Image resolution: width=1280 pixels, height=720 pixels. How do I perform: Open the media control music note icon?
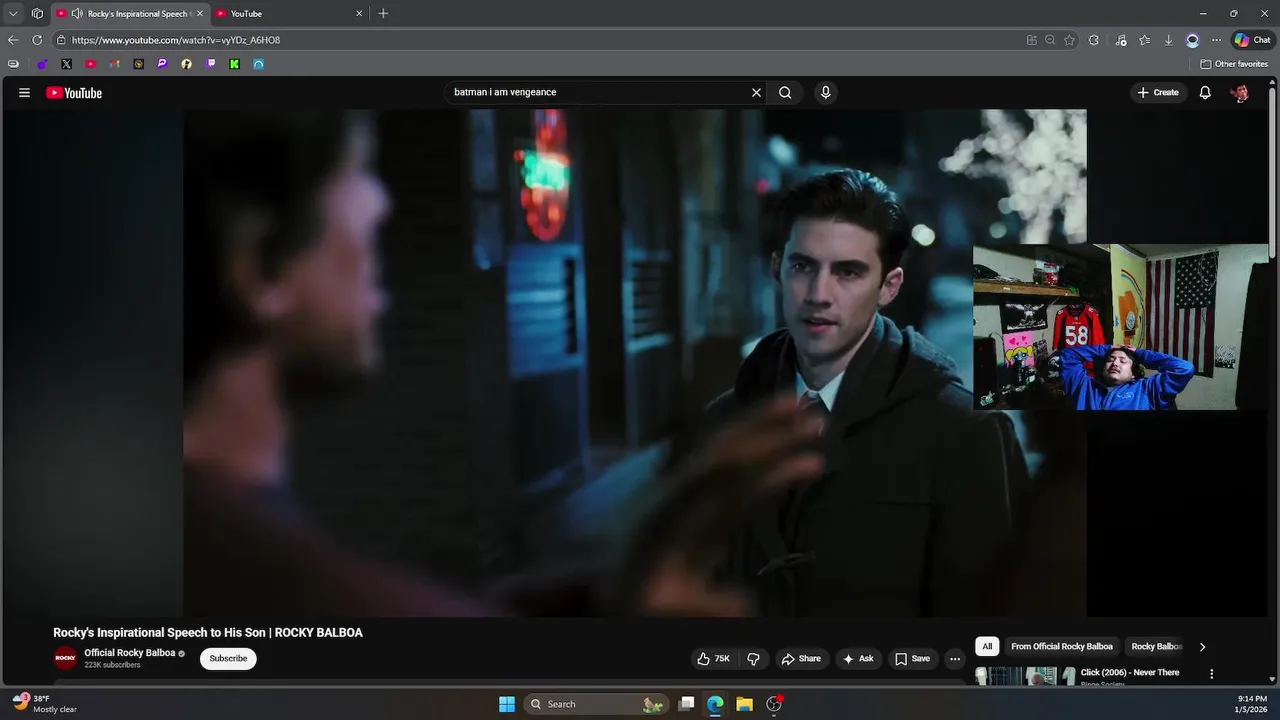[1121, 40]
